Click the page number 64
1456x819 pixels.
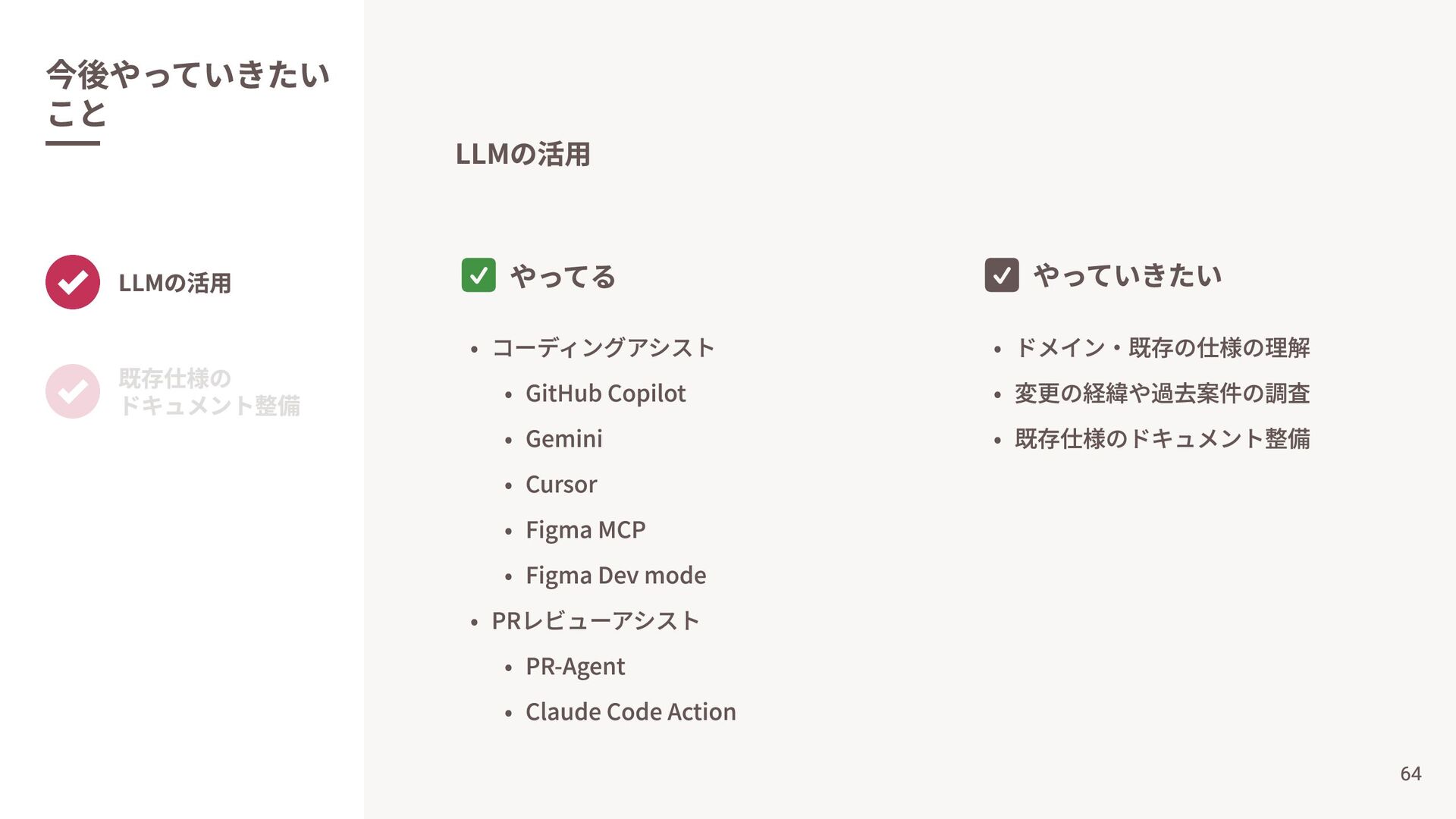click(x=1410, y=773)
